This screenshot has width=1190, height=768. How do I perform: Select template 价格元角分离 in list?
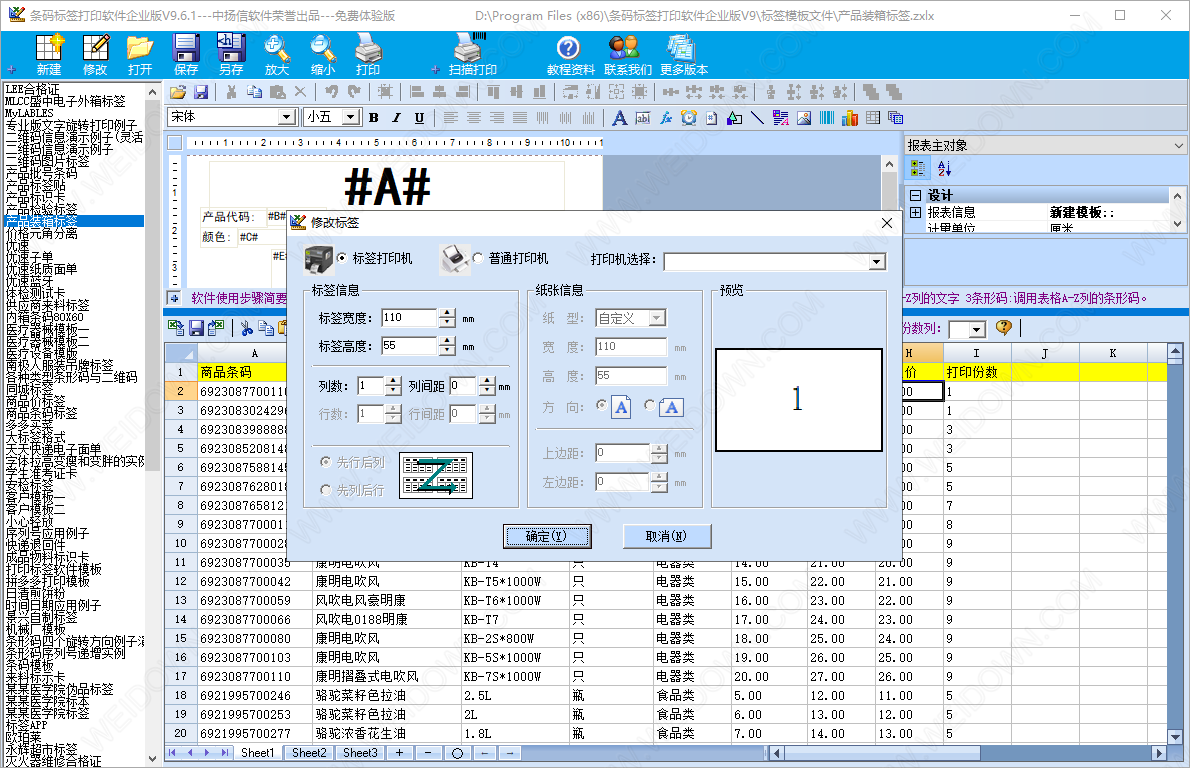pos(42,234)
